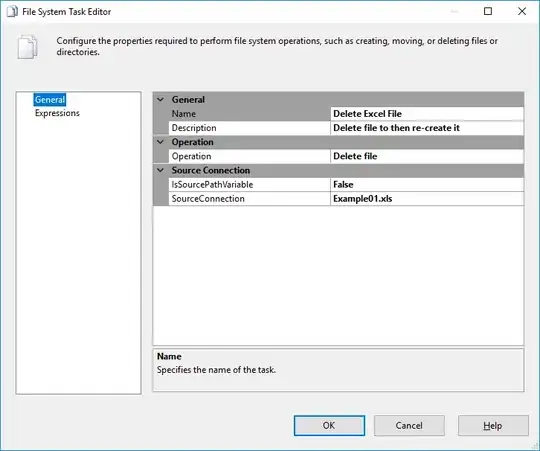Maximize the File System Task Editor window
The height and width of the screenshot is (451, 540).
click(488, 11)
